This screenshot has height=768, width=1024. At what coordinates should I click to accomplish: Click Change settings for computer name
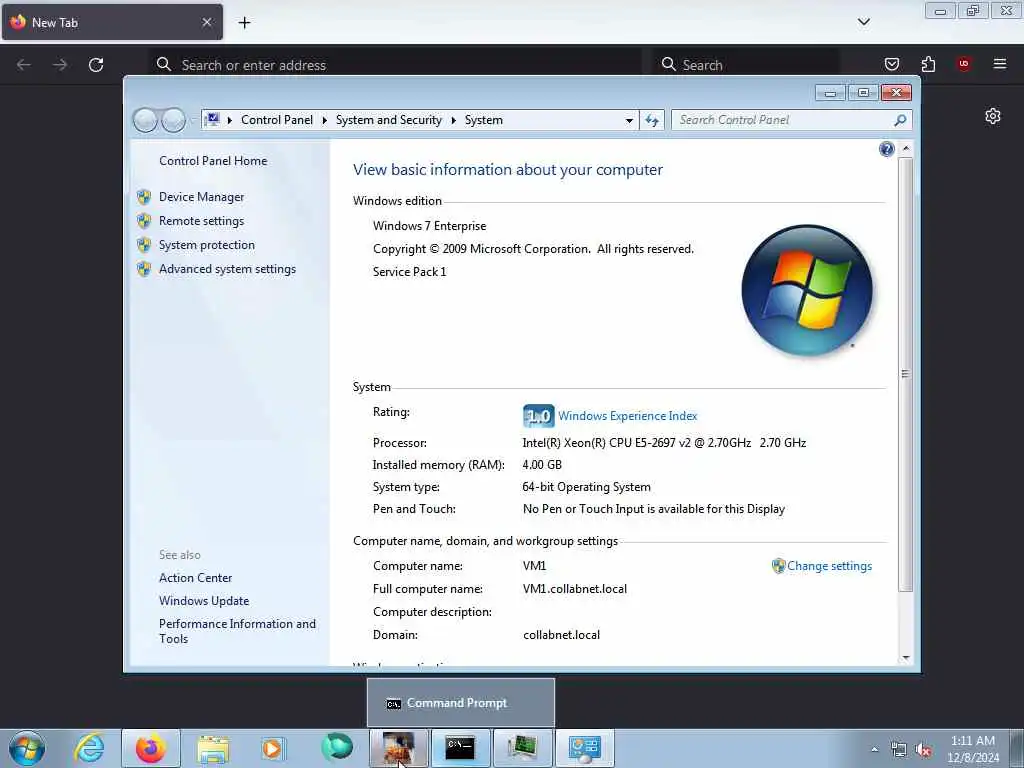click(x=829, y=566)
